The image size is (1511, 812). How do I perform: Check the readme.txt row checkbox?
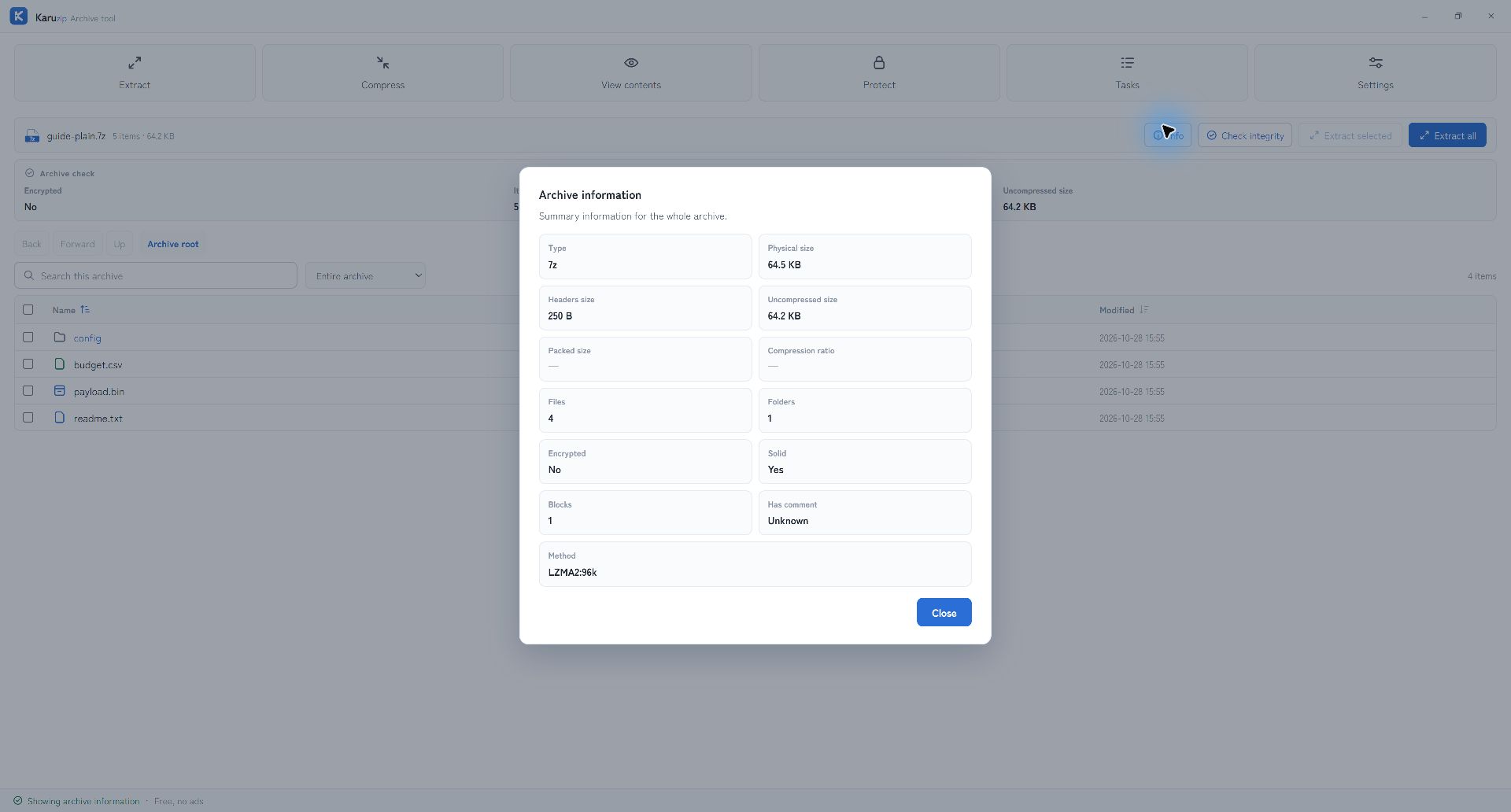coord(28,418)
